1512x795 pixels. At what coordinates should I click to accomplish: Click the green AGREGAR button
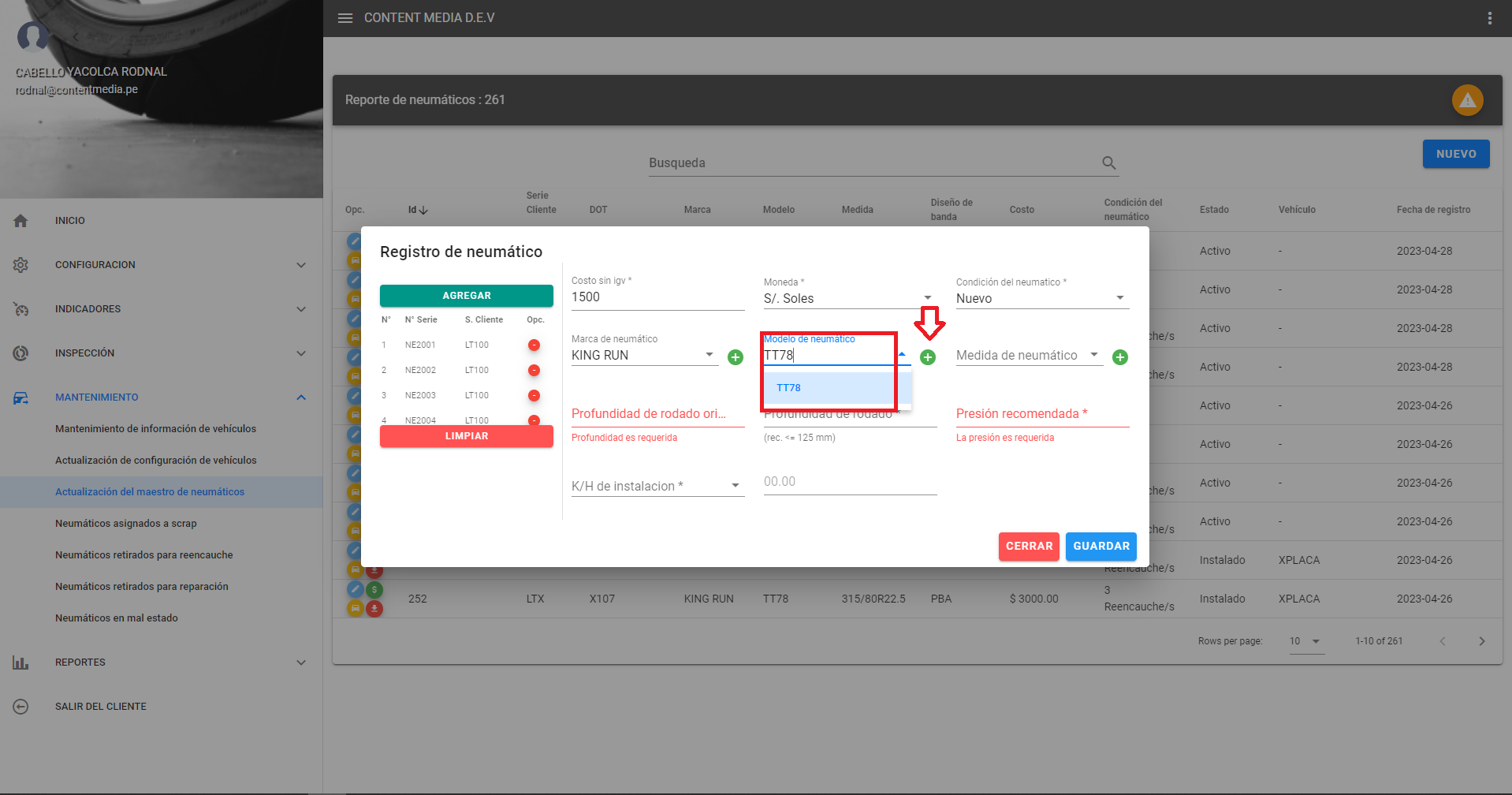(x=466, y=296)
